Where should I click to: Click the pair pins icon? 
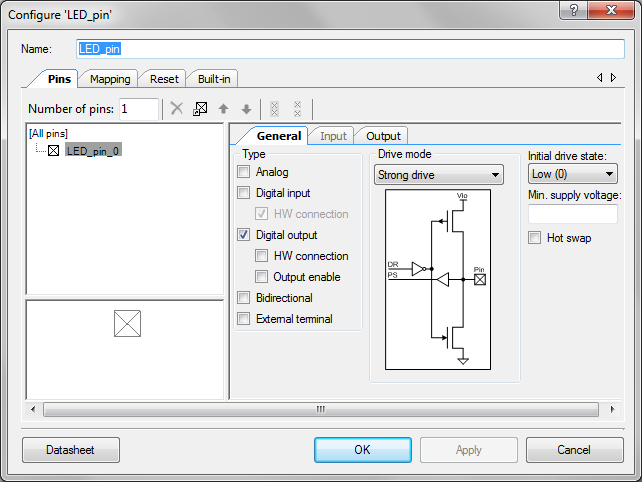click(x=274, y=109)
